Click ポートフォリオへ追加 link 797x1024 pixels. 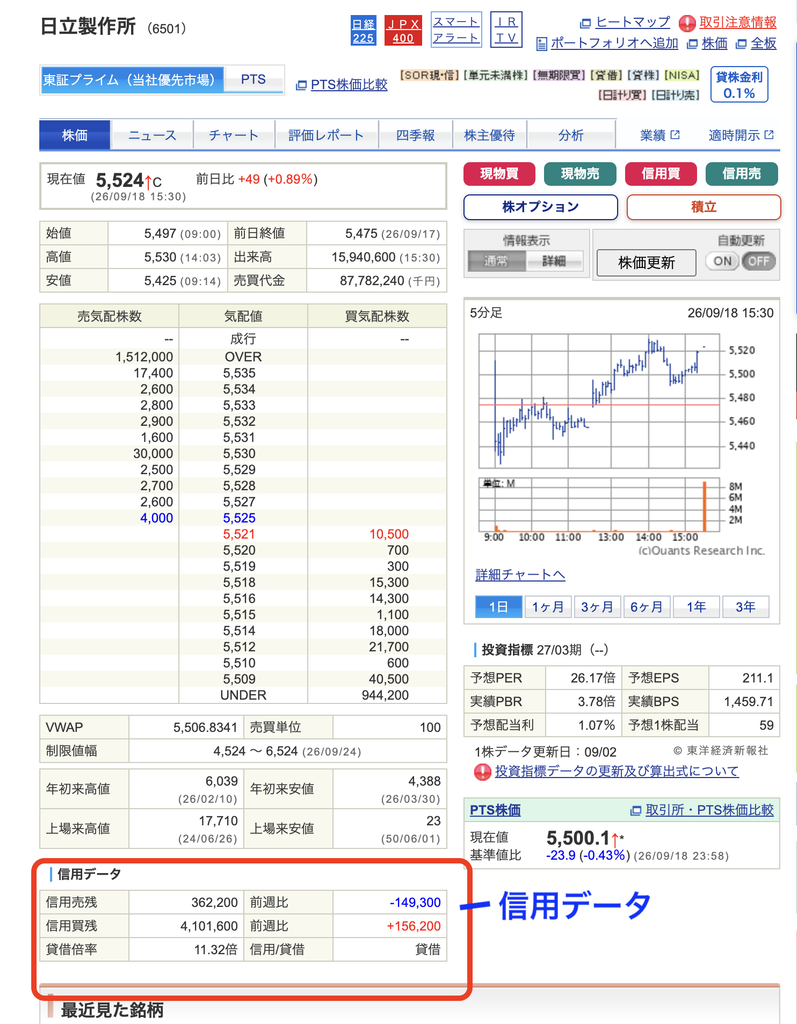pos(614,43)
